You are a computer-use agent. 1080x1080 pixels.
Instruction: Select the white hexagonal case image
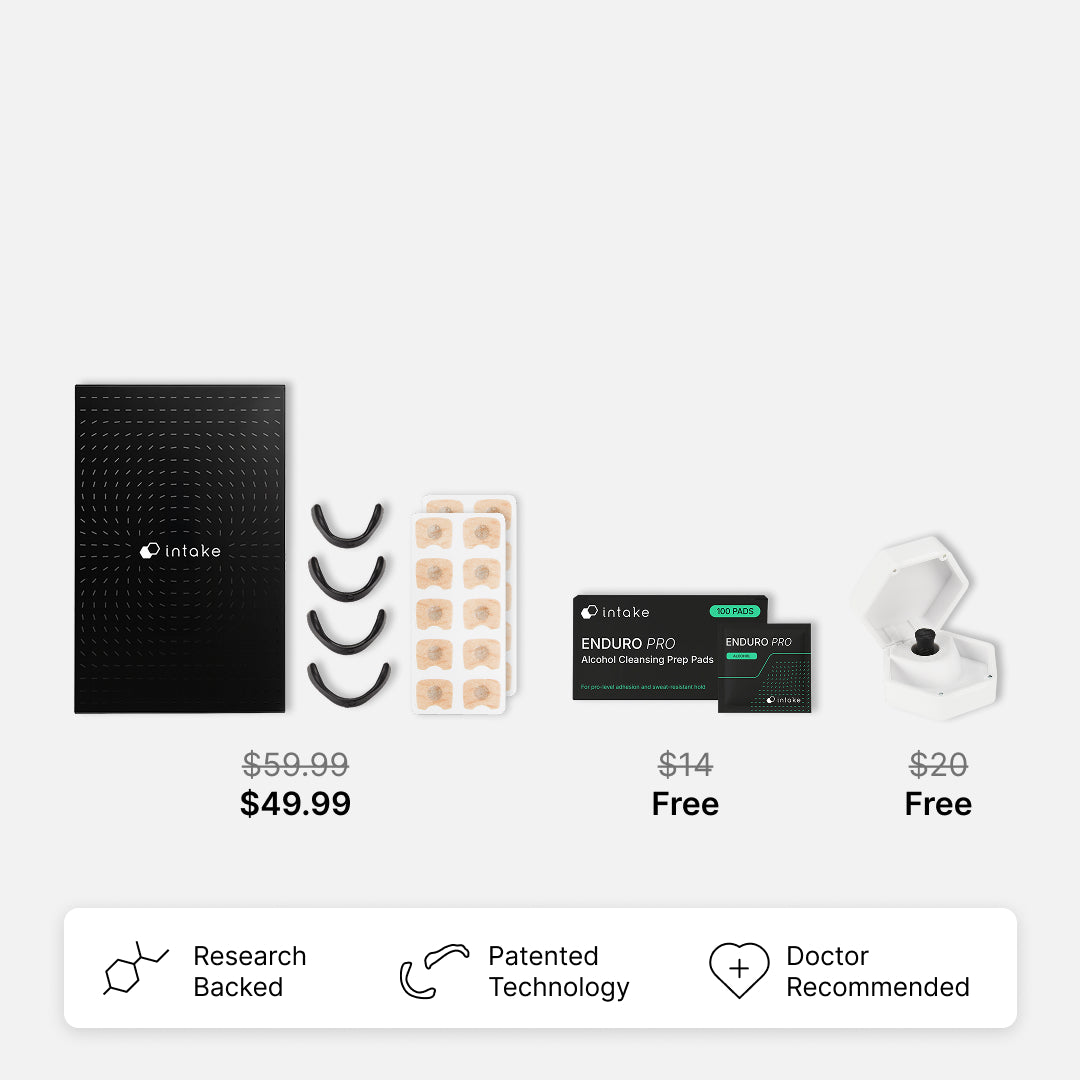925,627
